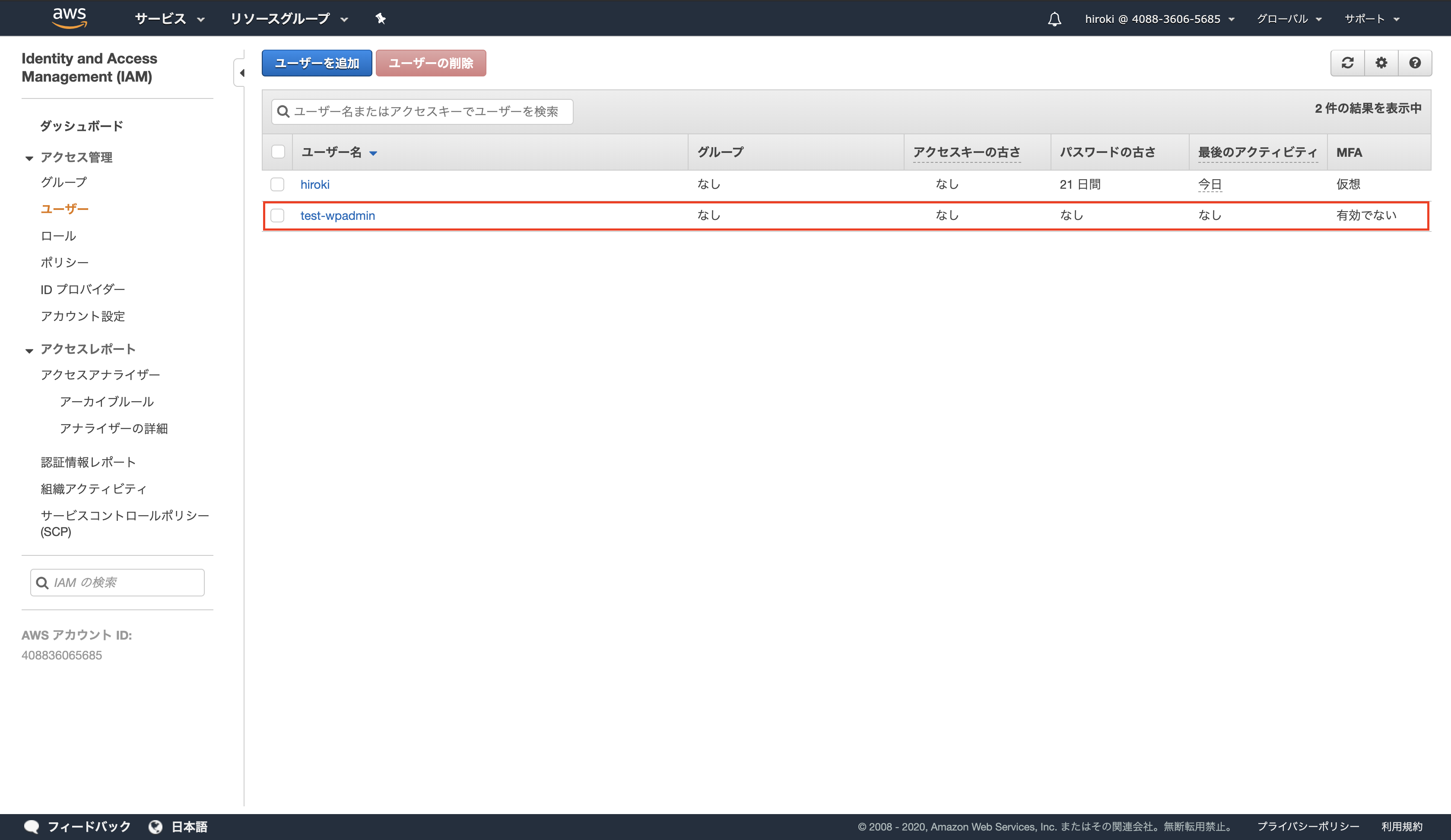
Task: Collapse the IAM sidebar panel arrow
Action: point(241,73)
